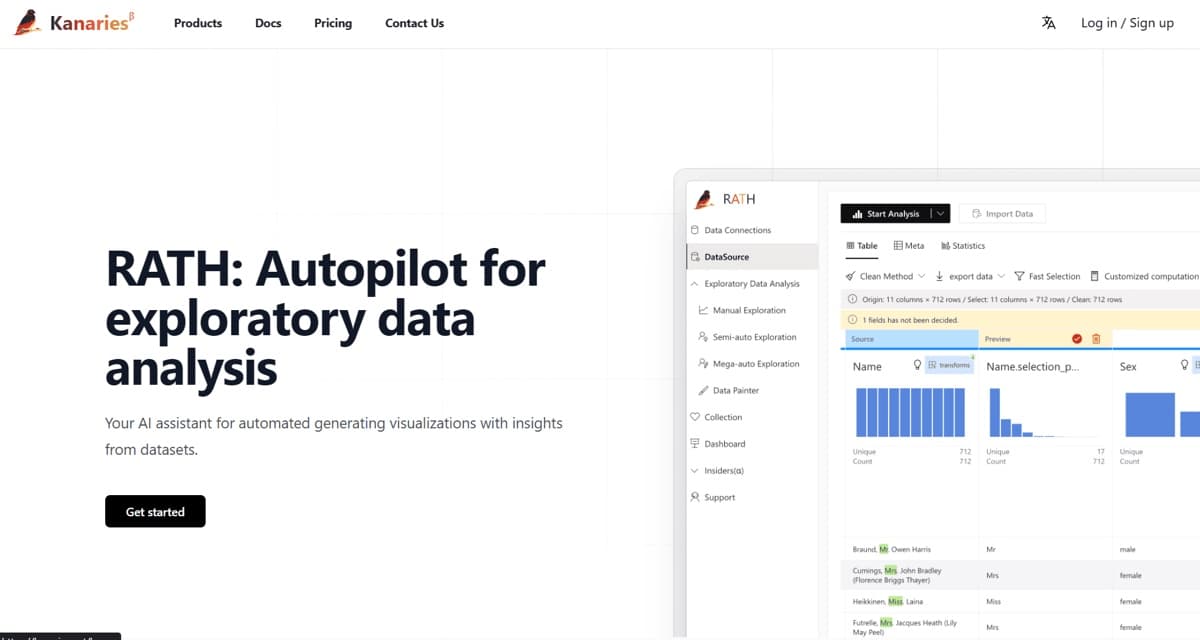Go to the Pricing page
Viewport: 1200px width, 640px height.
coord(333,23)
